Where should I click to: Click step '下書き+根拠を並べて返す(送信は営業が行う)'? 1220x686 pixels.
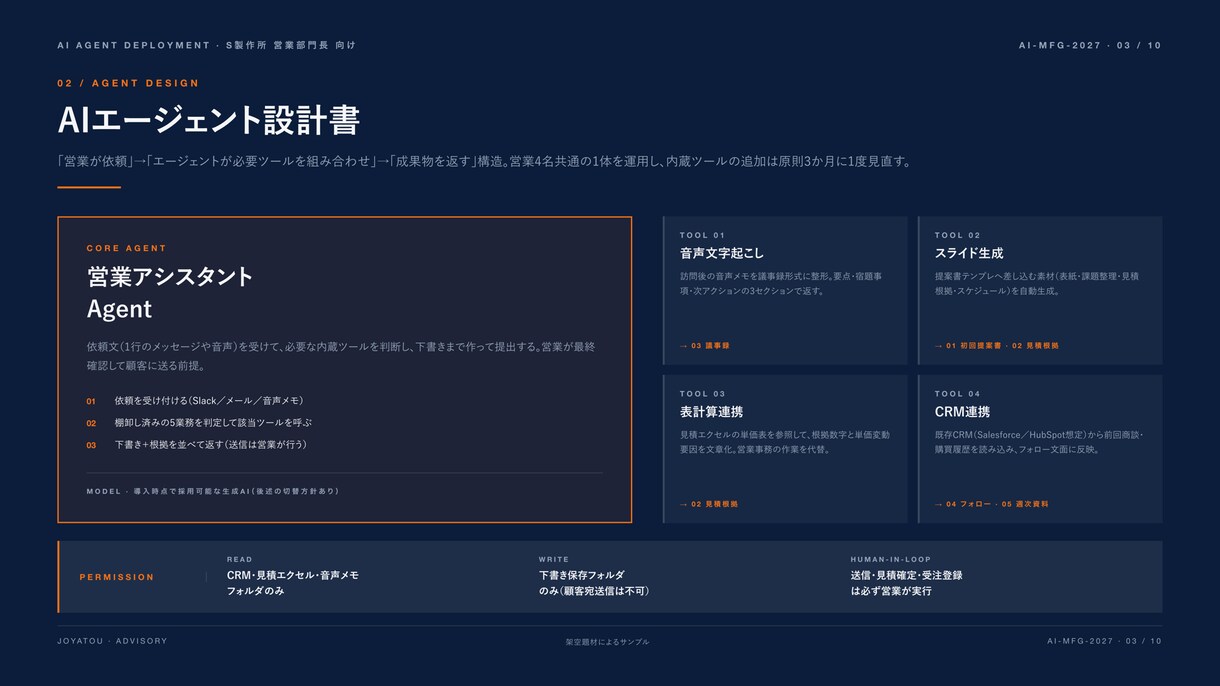pyautogui.click(x=210, y=444)
